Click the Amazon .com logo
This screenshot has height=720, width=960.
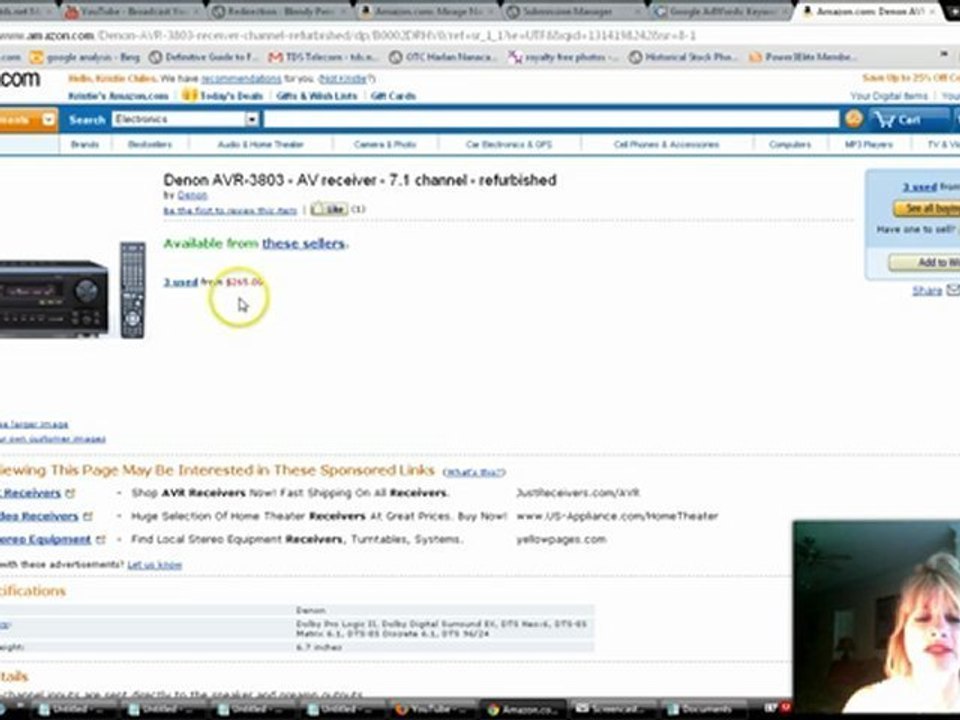tap(20, 80)
